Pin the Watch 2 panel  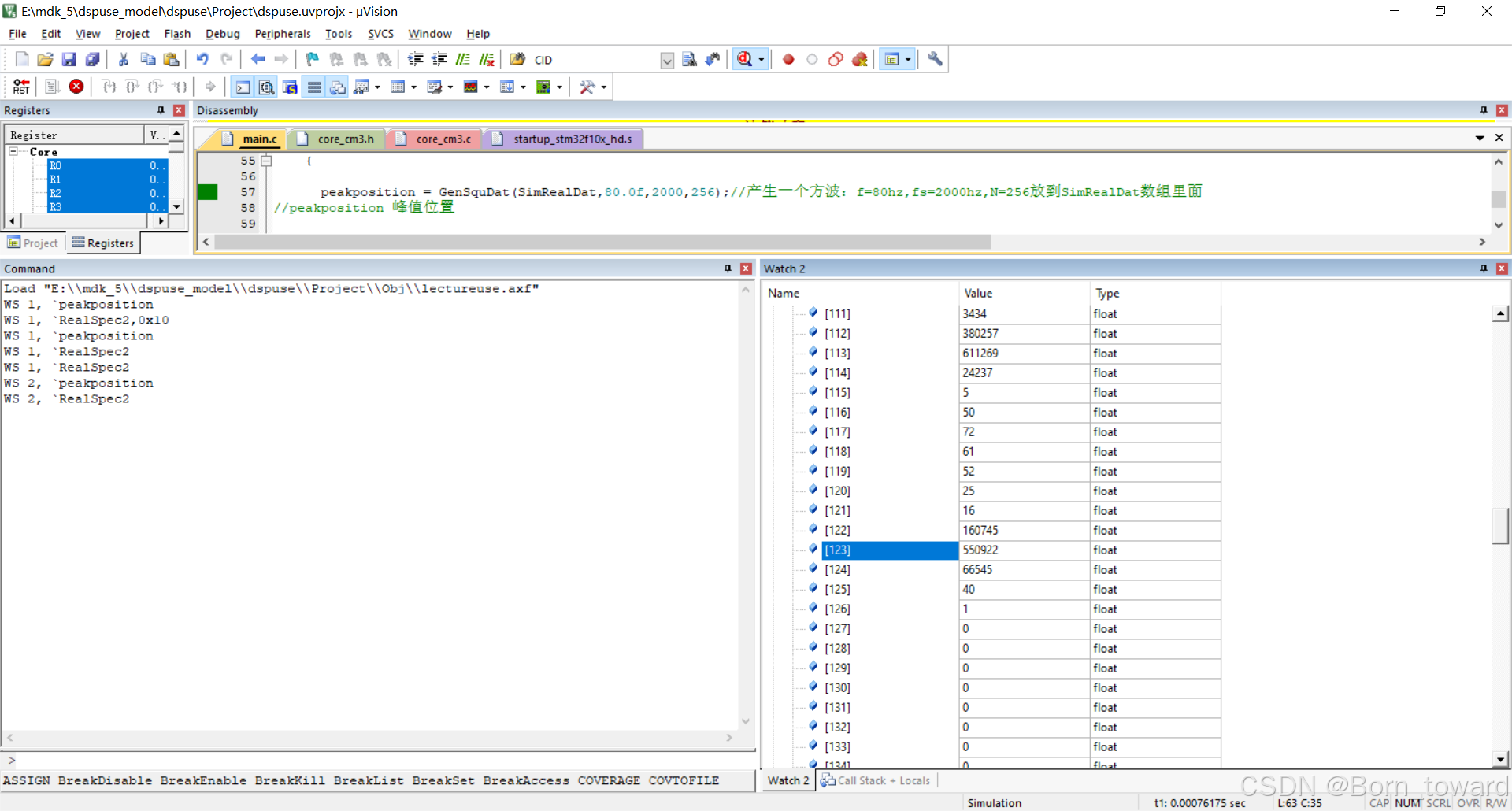[x=1484, y=268]
